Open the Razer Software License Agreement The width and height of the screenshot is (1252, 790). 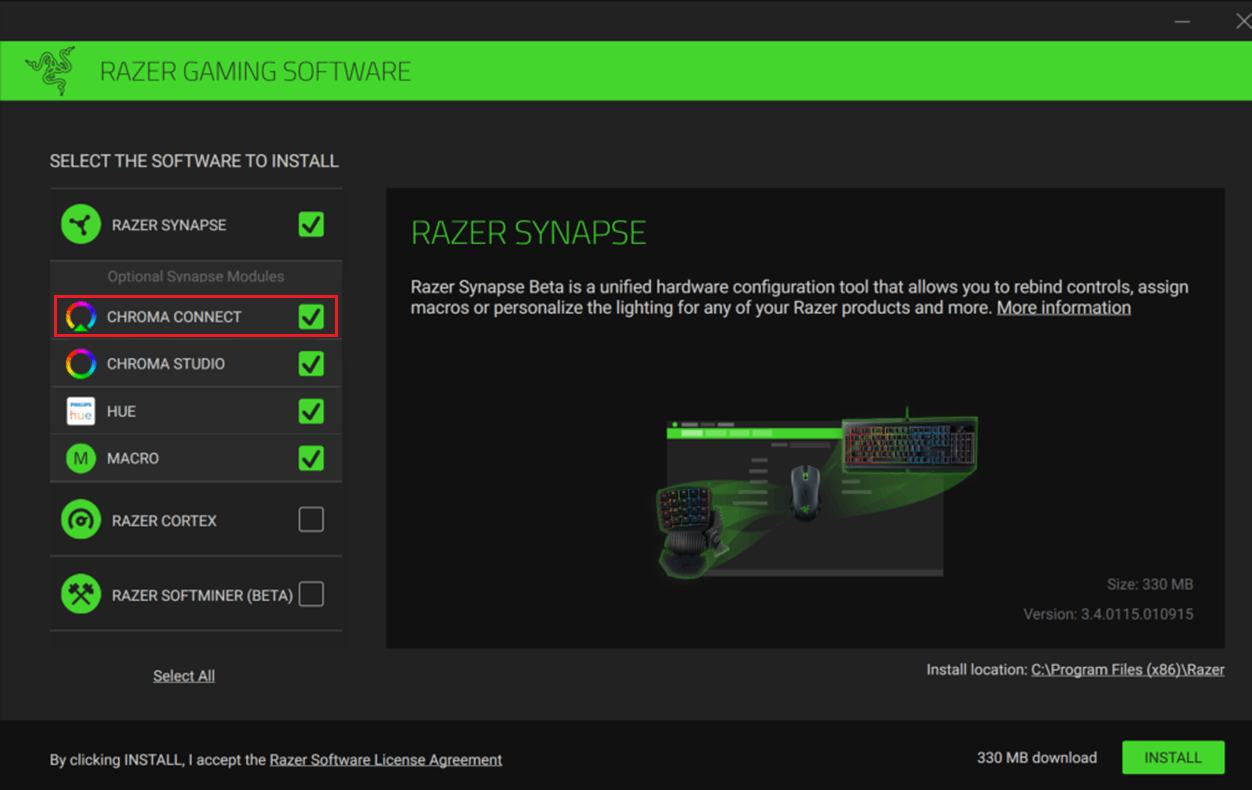tap(386, 760)
